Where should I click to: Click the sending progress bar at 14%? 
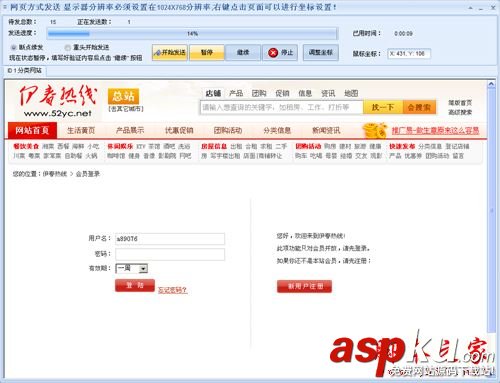[x=192, y=34]
